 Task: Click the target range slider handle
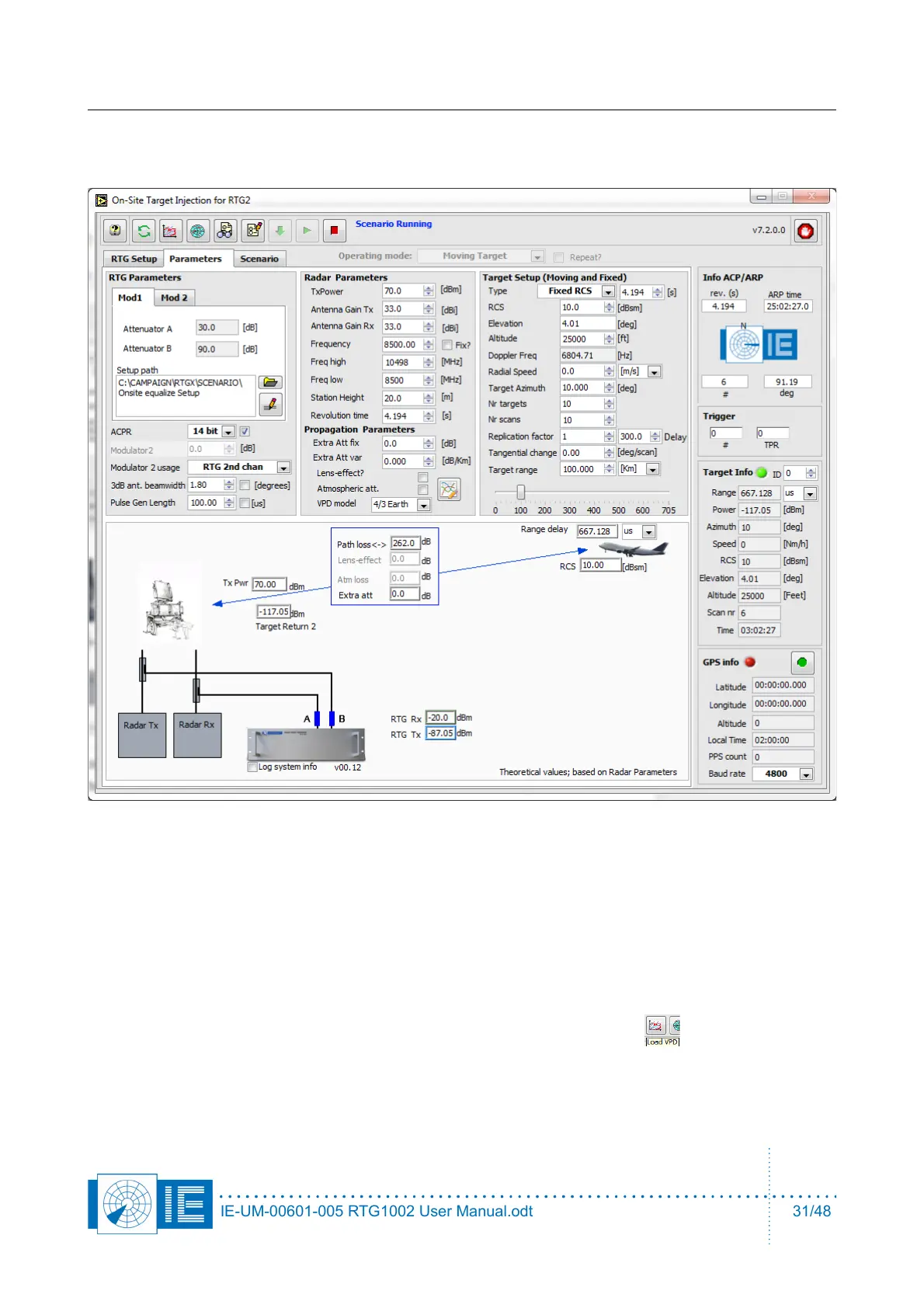pos(521,492)
